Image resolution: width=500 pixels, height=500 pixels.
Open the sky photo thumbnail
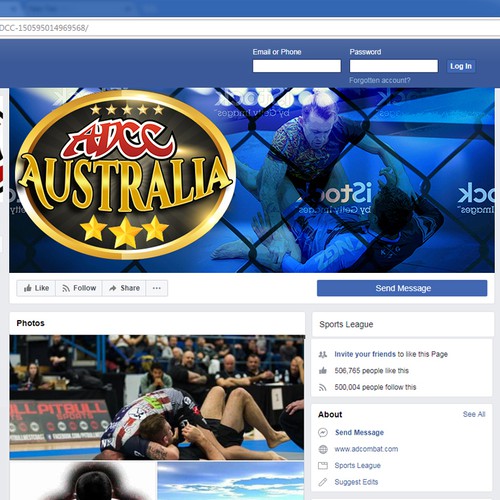click(231, 481)
